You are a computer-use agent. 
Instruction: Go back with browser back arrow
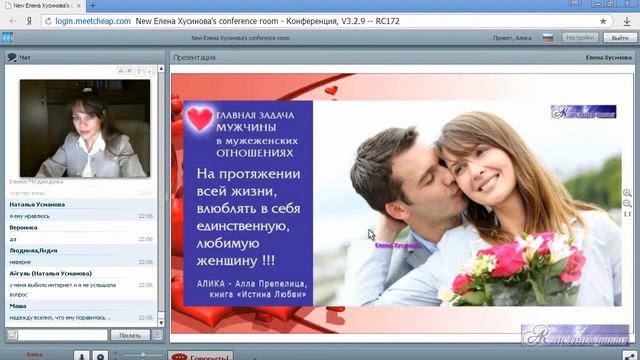pos(12,21)
